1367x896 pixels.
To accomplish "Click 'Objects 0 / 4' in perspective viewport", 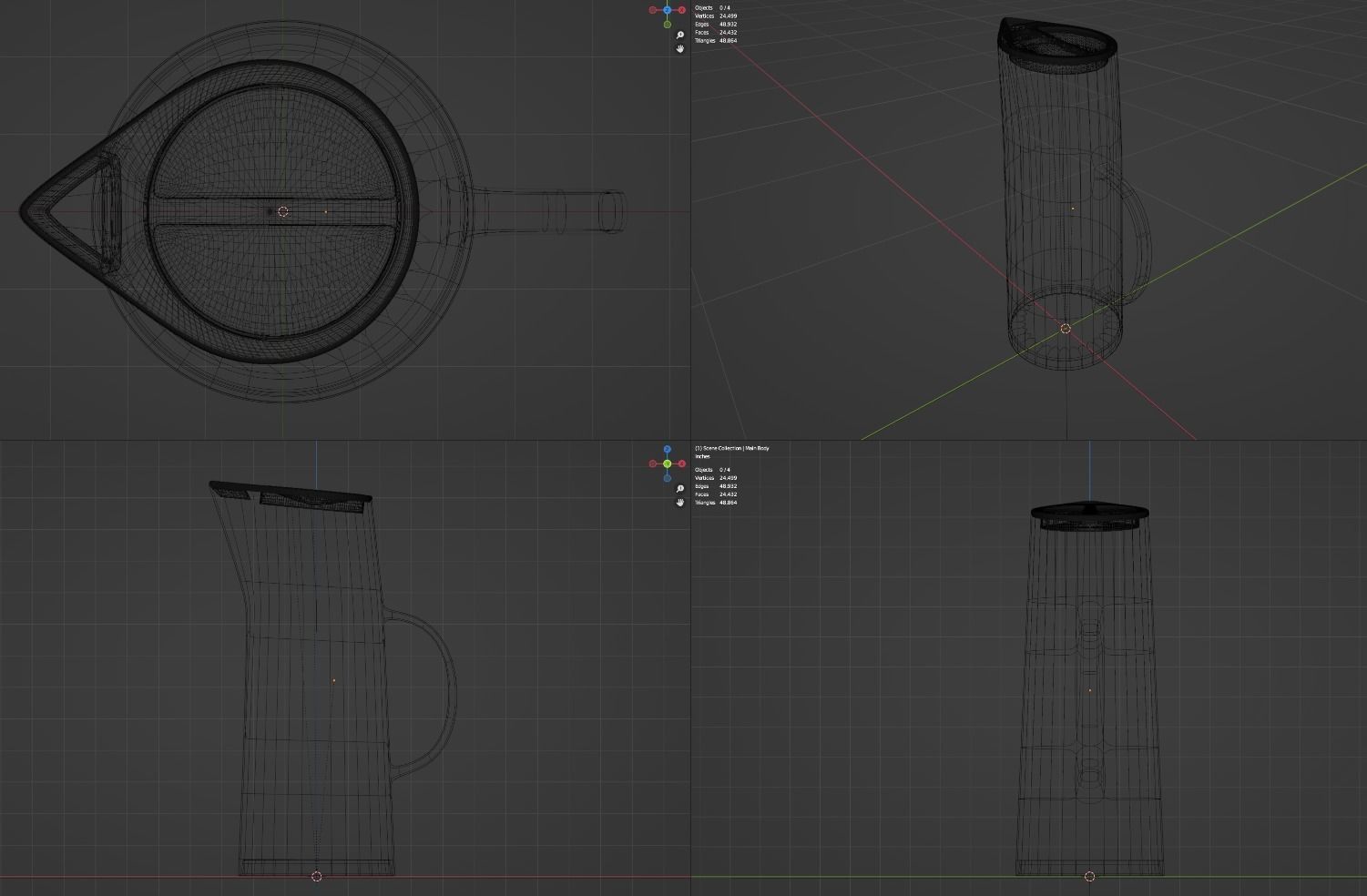I will [712, 8].
